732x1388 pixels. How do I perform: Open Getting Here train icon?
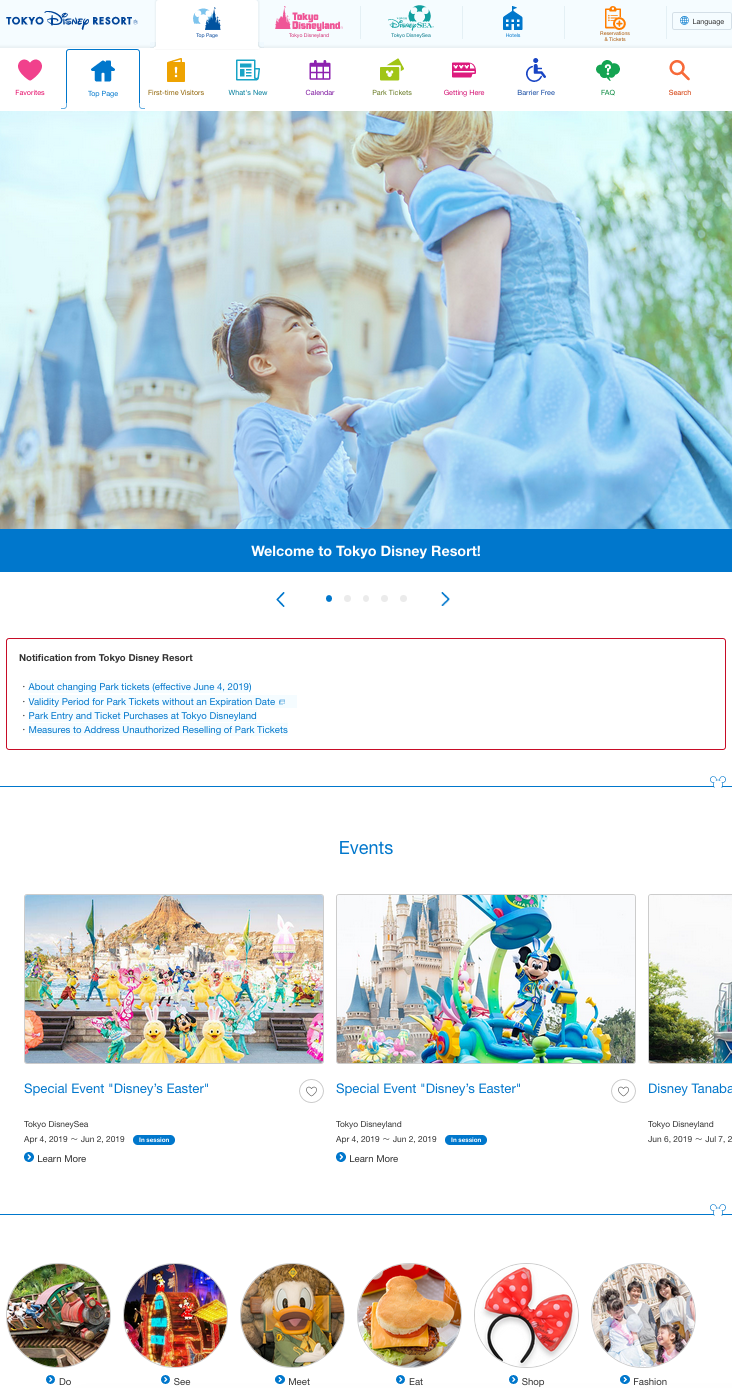[464, 71]
